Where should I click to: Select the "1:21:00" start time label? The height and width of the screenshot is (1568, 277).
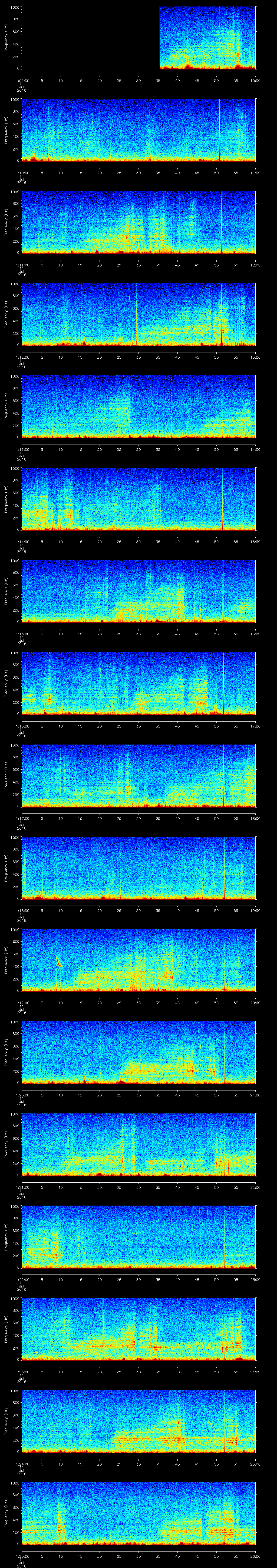tap(22, 1187)
